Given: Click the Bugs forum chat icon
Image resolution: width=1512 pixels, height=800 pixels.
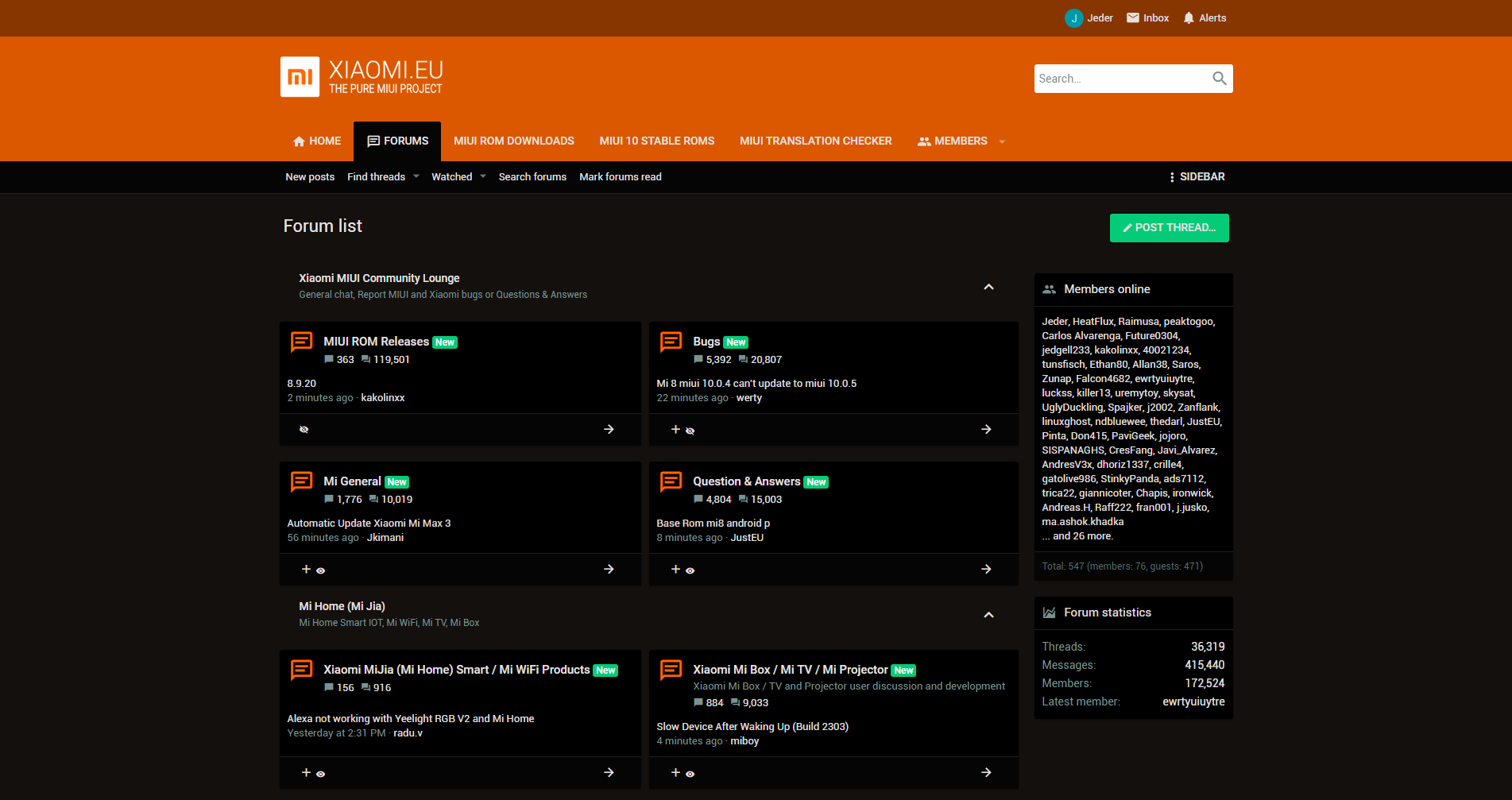Looking at the screenshot, I should (671, 342).
